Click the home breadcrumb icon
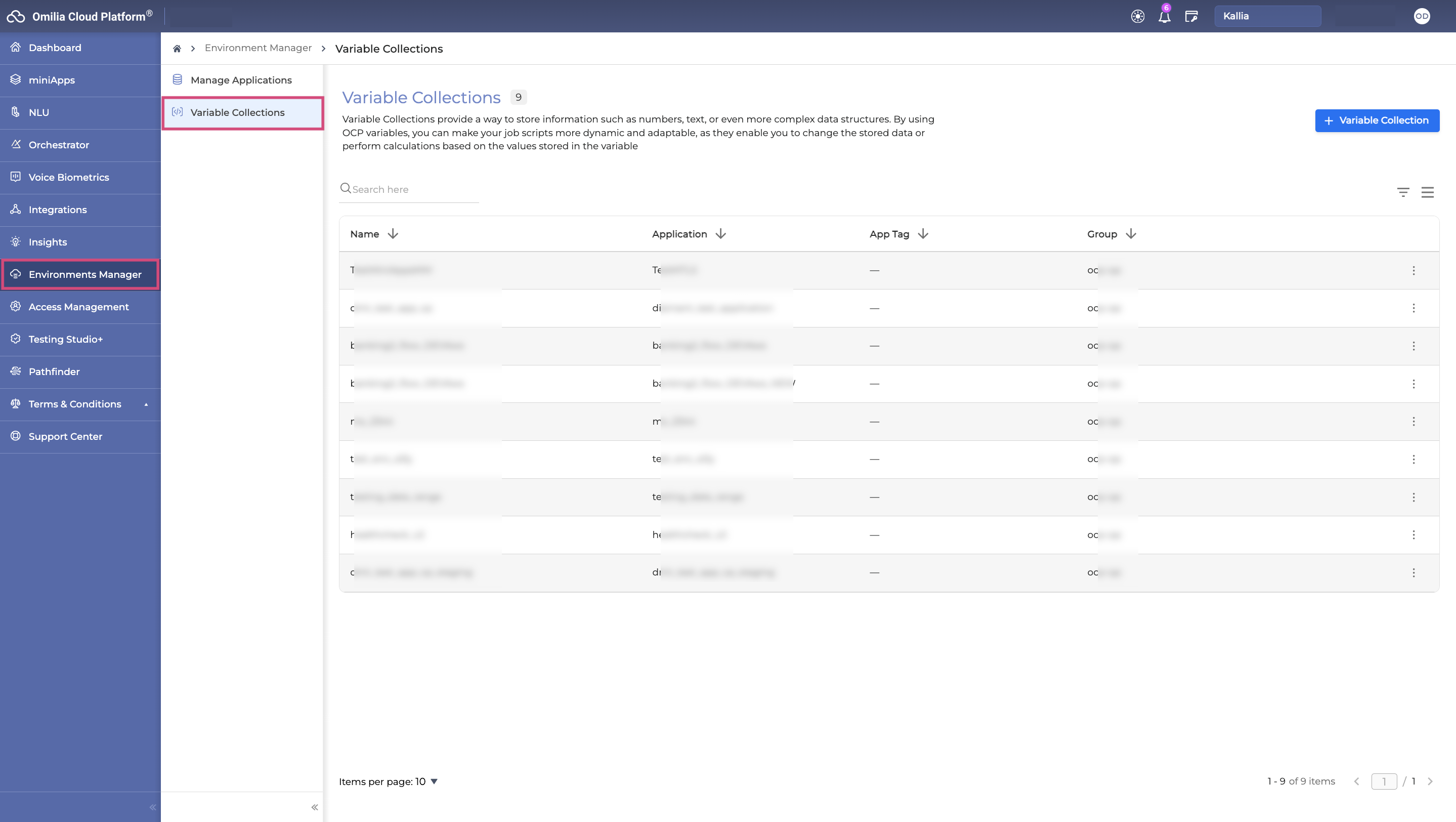 click(x=177, y=49)
